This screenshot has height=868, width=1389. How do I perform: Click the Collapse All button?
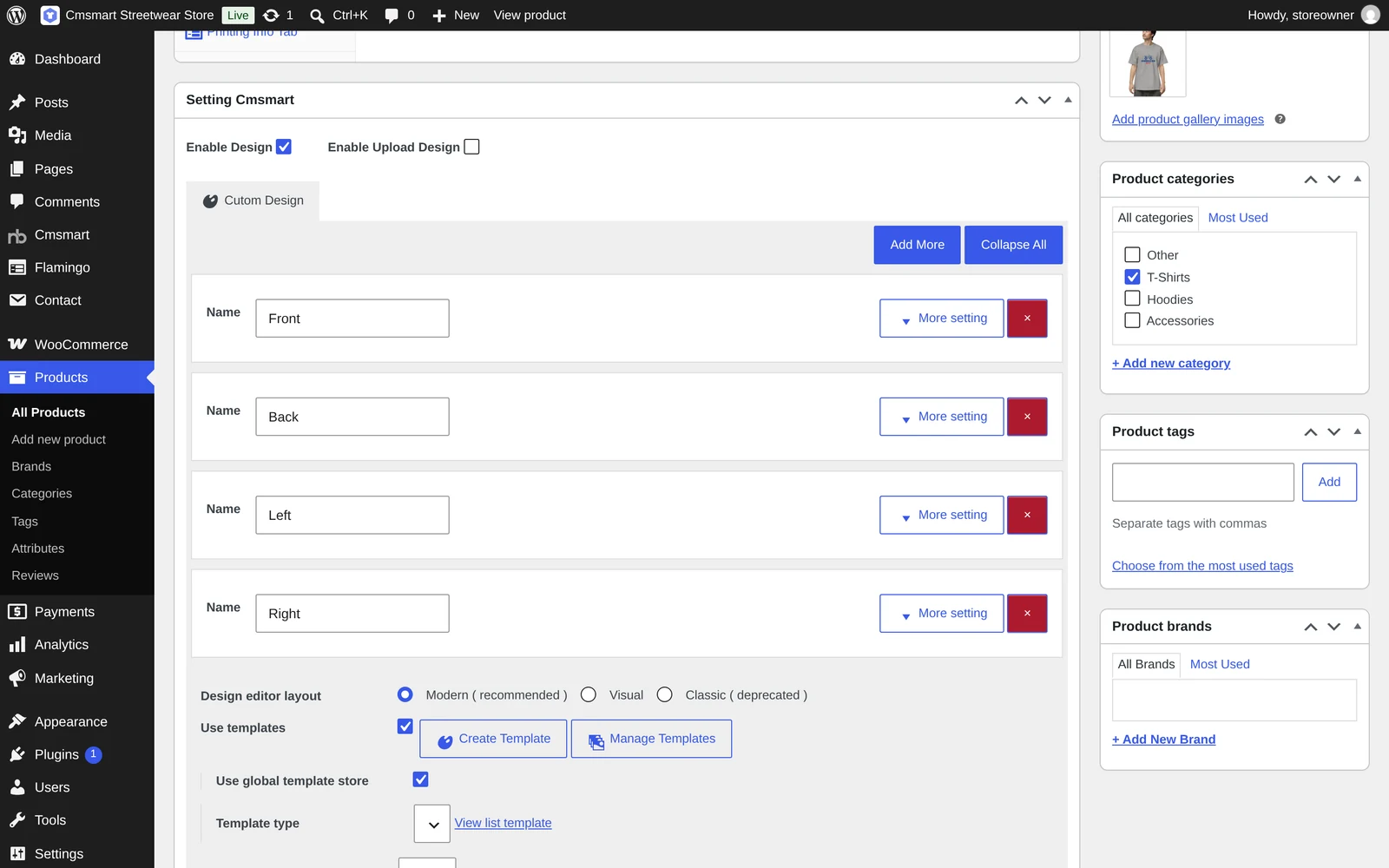(1013, 245)
